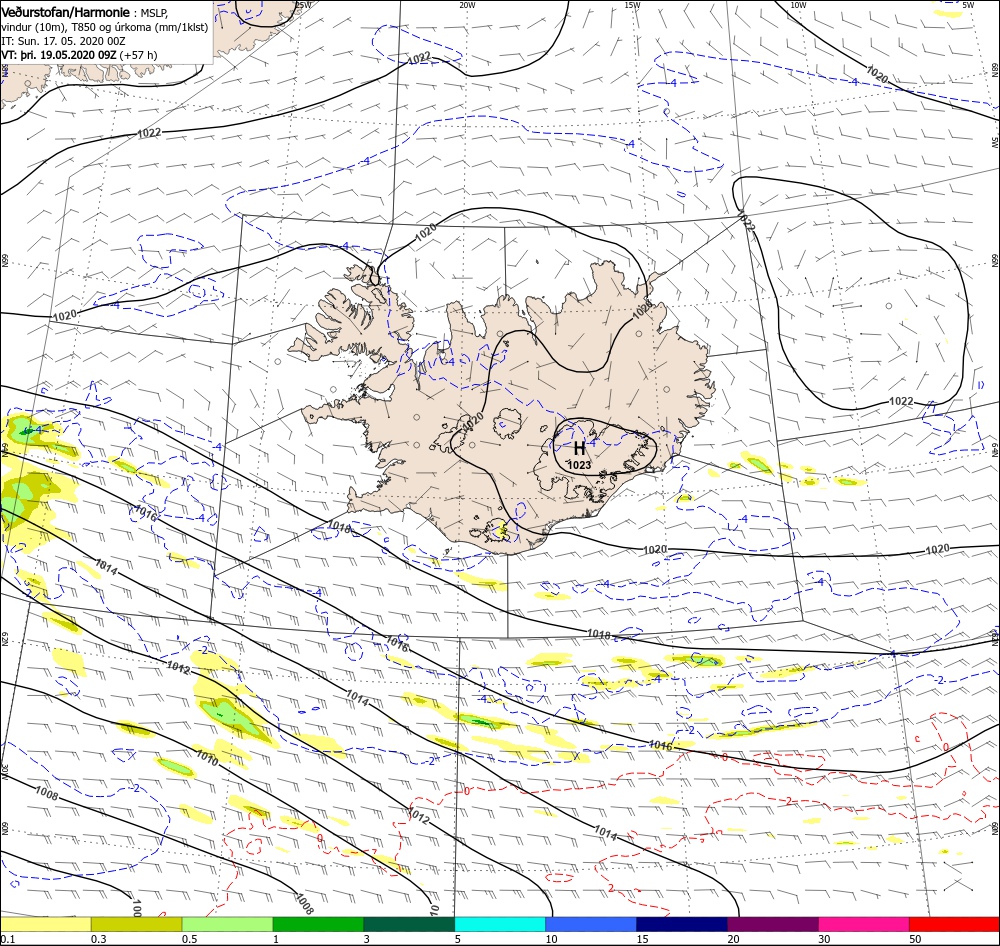
Task: Pick the blue 10–15 mm legend swatch
Action: coord(591,925)
